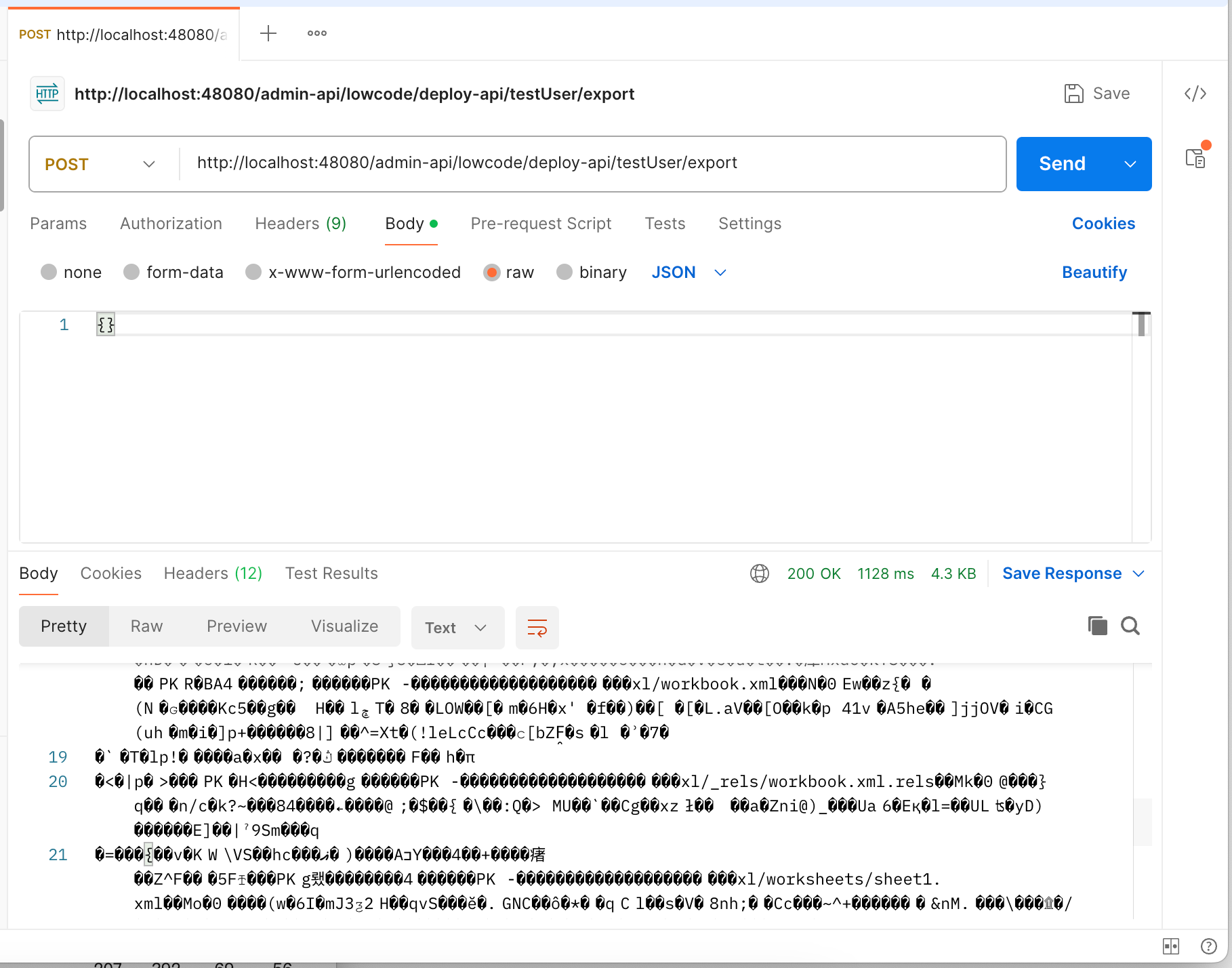Open the code snippet panel icon

pyautogui.click(x=1195, y=94)
